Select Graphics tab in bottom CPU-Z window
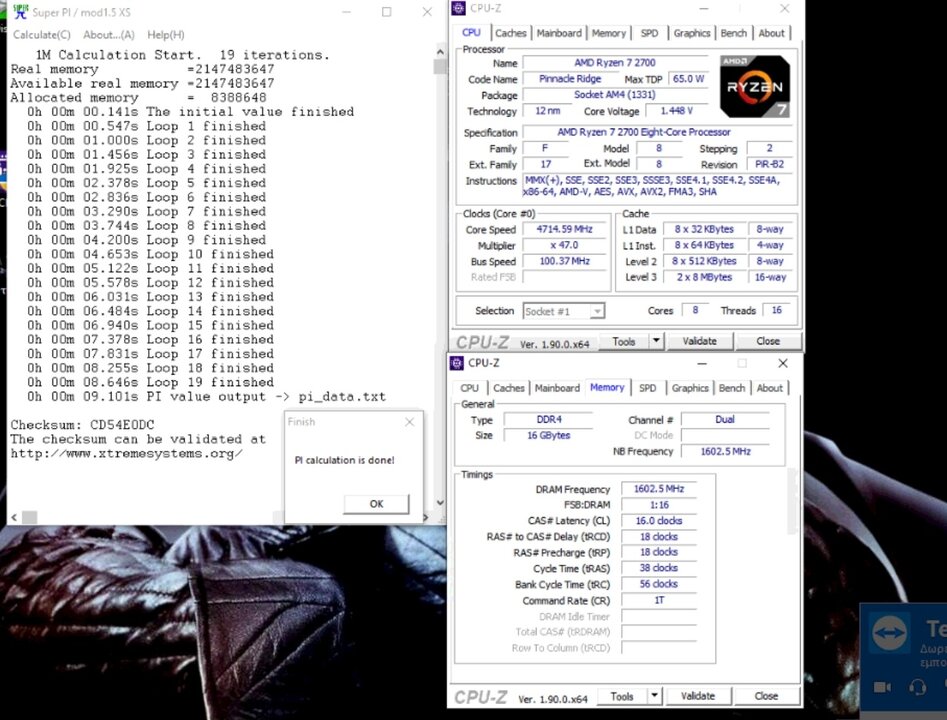The image size is (947, 720). 690,388
